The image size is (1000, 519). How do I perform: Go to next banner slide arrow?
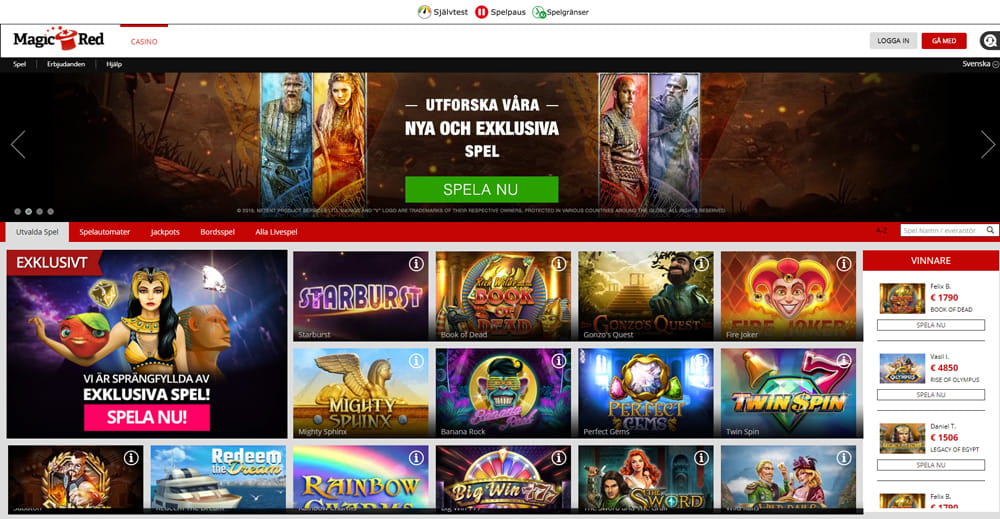[987, 145]
